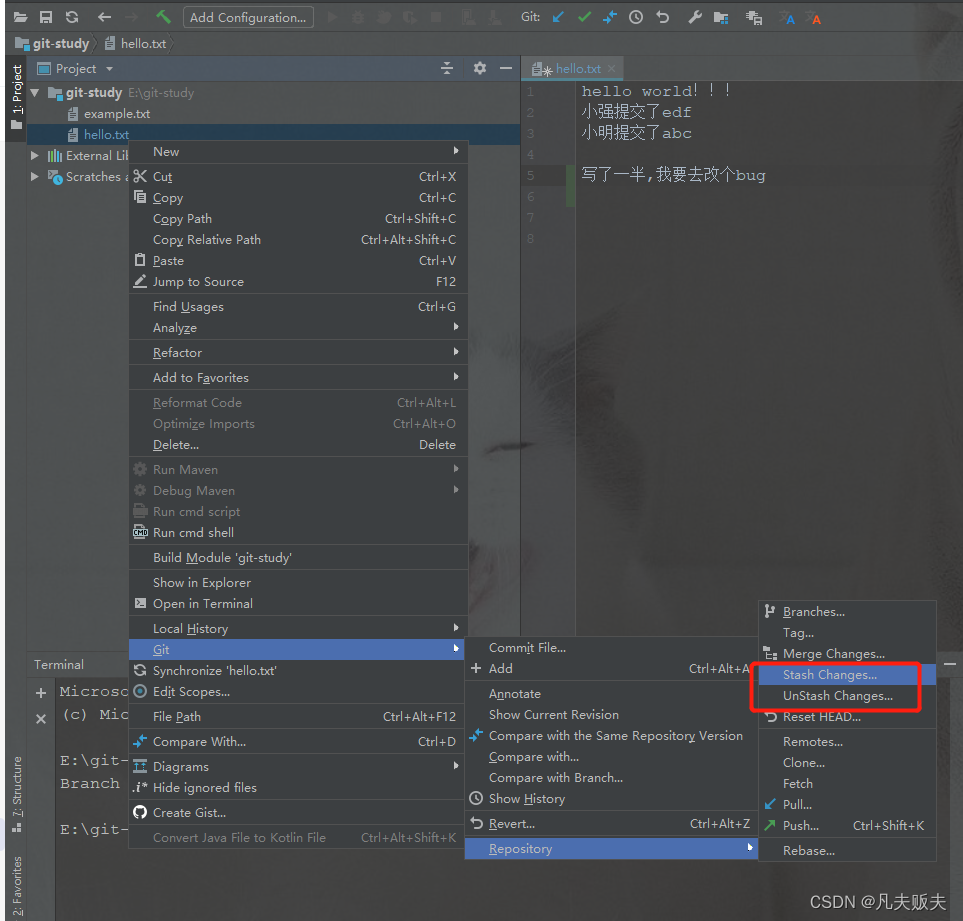Choose Branches in the Repository submenu
This screenshot has height=921, width=963.
pos(847,612)
